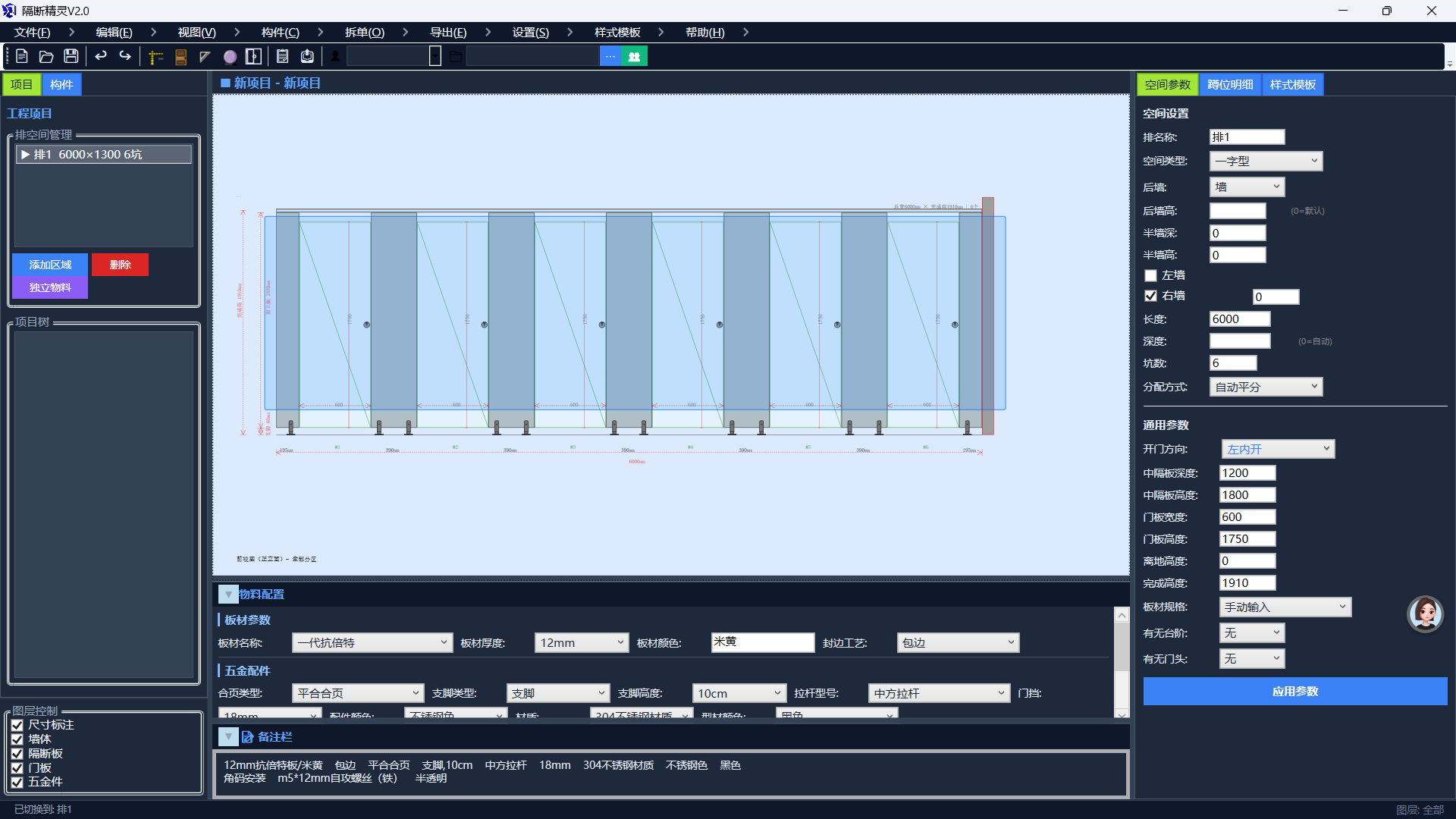The image size is (1456, 819).
Task: Click the export clipboard icon
Action: pos(307,57)
